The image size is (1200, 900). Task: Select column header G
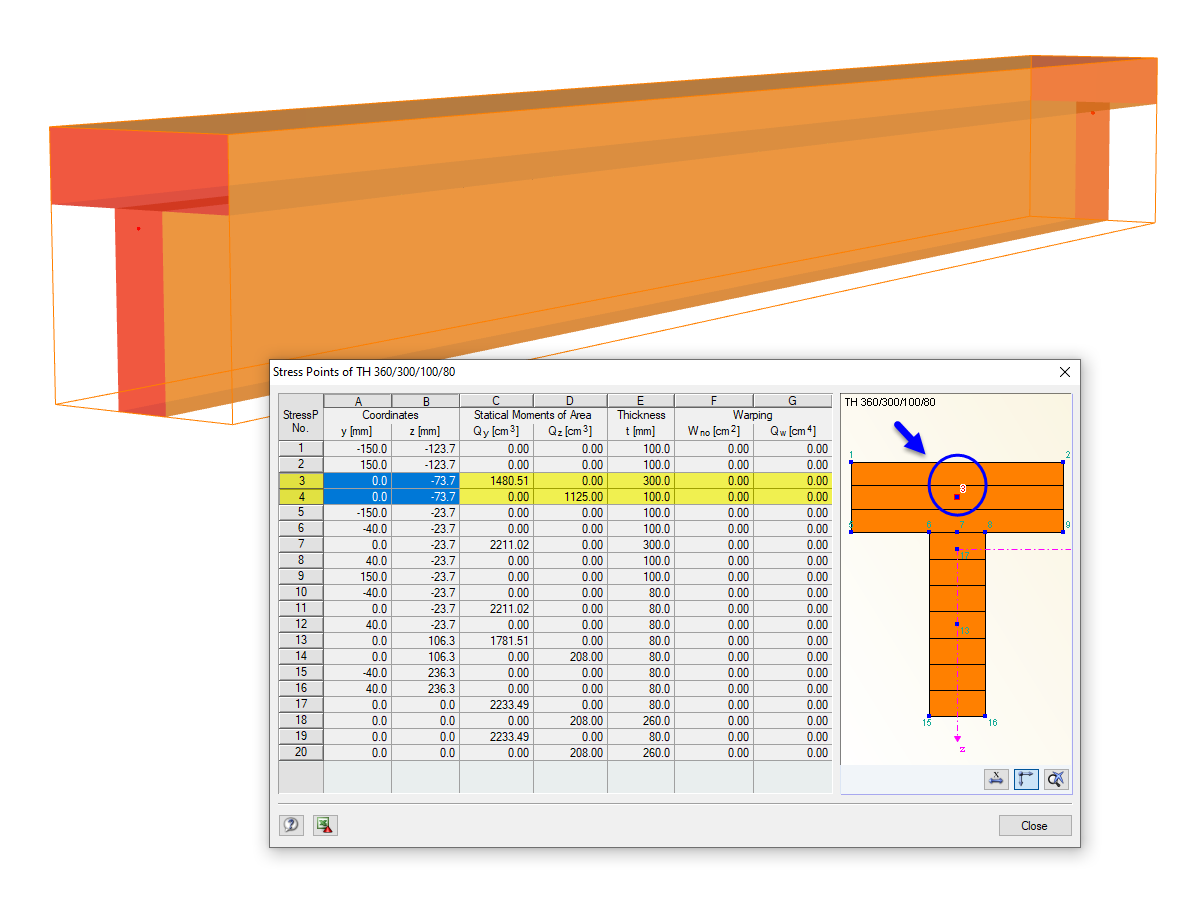(x=793, y=401)
